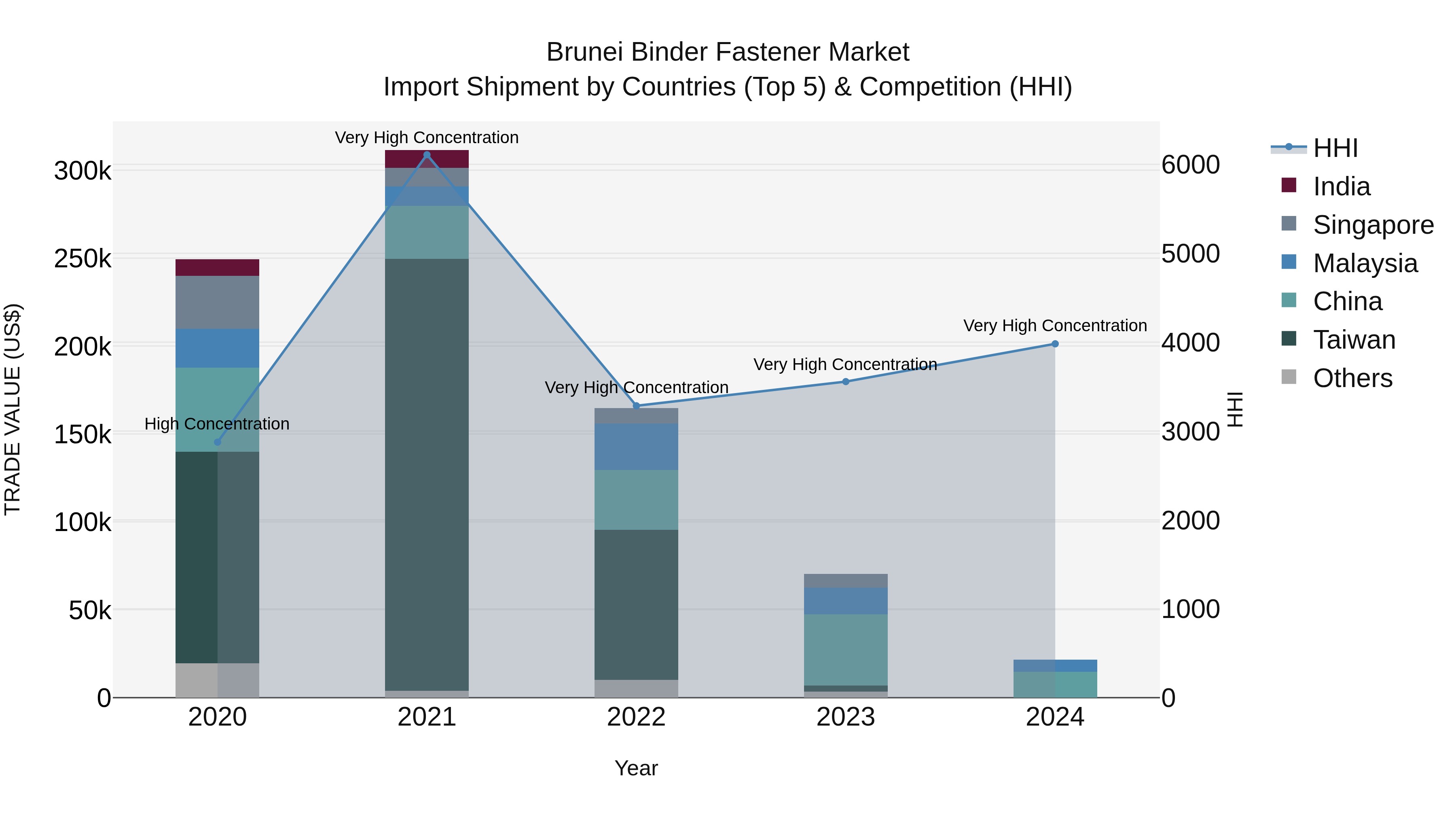Toggle the India legend entry

coord(1325,186)
